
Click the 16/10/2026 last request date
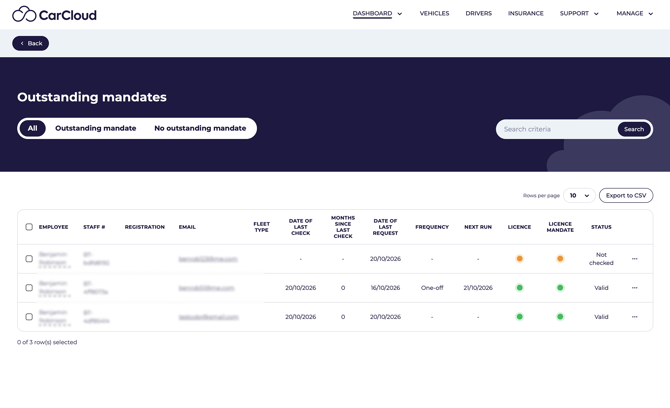click(x=385, y=288)
